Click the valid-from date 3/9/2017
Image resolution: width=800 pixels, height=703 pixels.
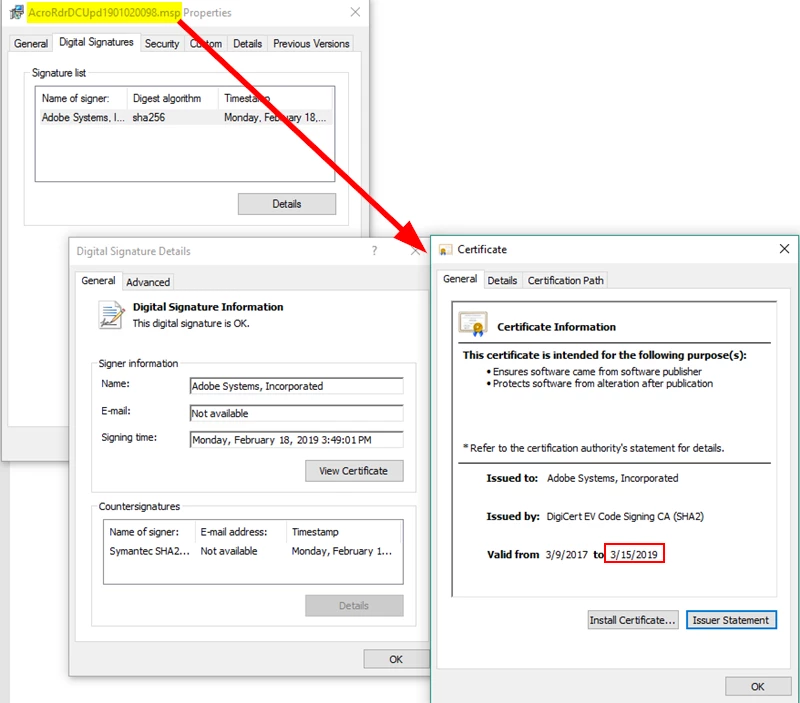(566, 555)
